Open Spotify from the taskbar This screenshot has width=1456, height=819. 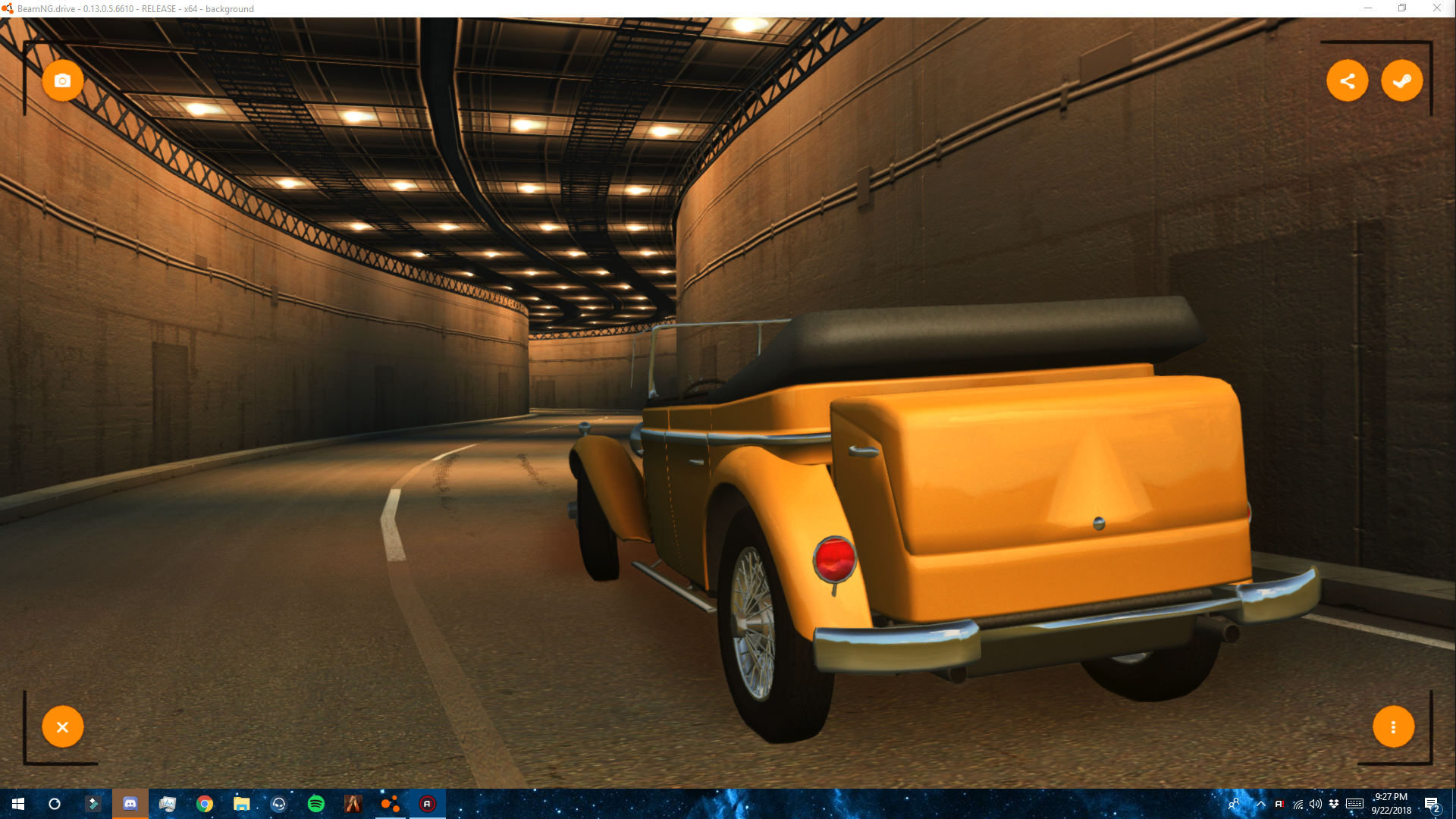[316, 804]
